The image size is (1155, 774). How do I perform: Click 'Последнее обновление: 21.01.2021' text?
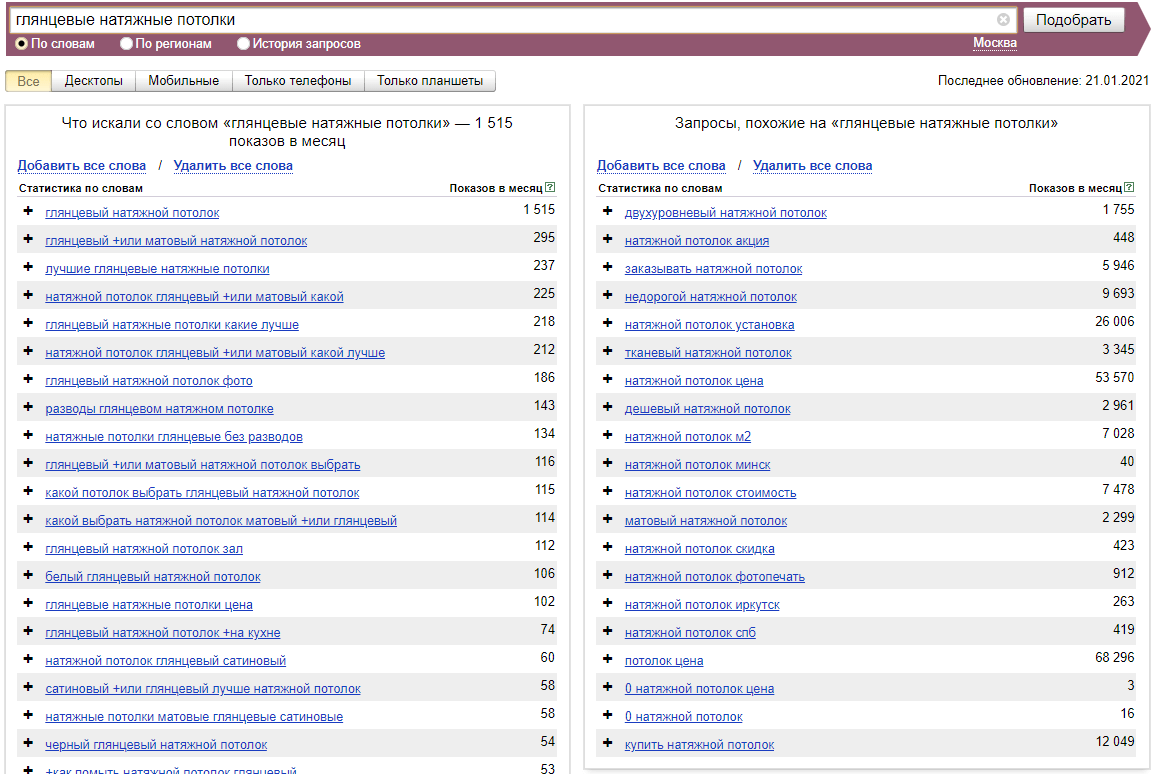pos(1043,80)
